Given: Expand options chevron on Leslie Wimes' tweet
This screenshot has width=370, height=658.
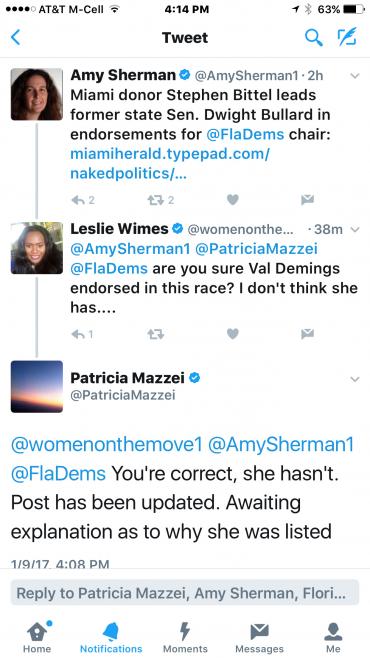Looking at the screenshot, I should coord(355,230).
